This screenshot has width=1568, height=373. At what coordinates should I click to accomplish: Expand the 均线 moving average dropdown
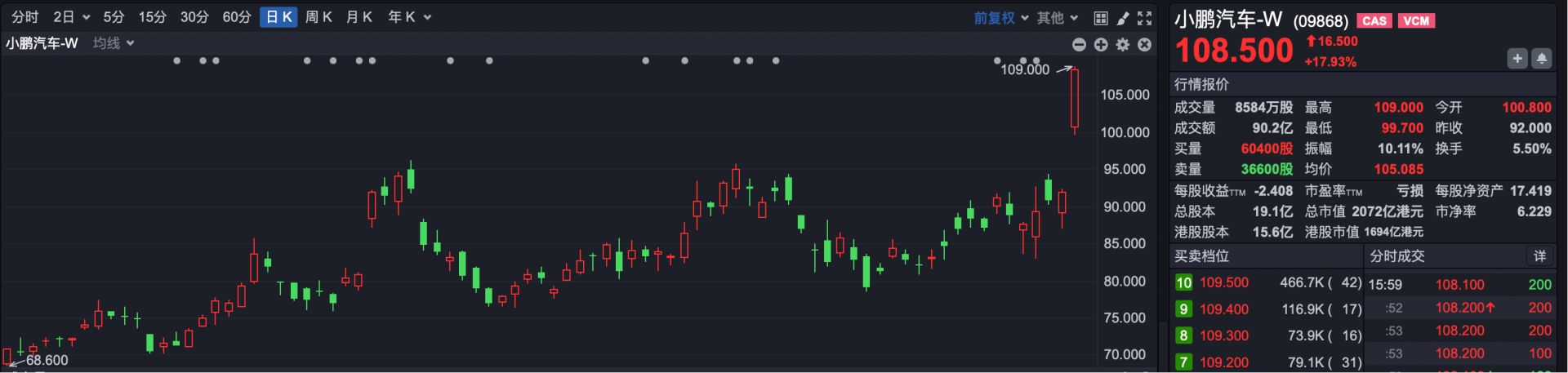click(114, 43)
